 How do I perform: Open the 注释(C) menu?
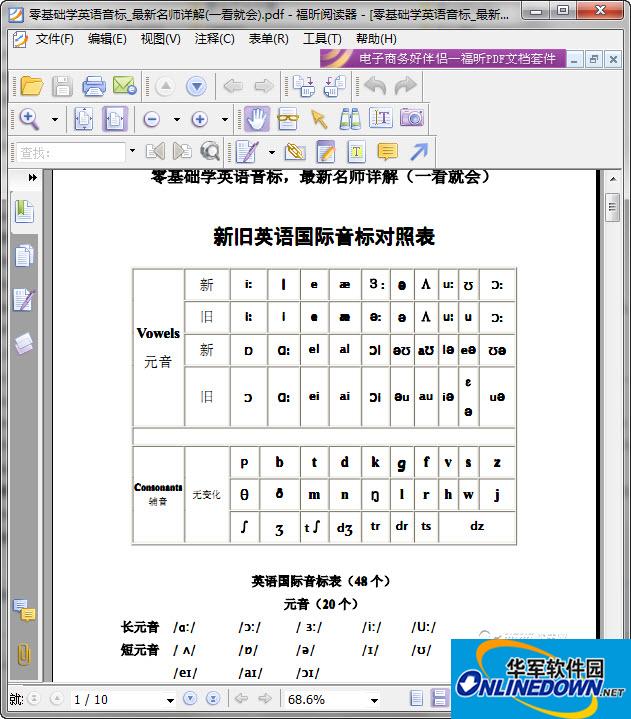coord(214,39)
